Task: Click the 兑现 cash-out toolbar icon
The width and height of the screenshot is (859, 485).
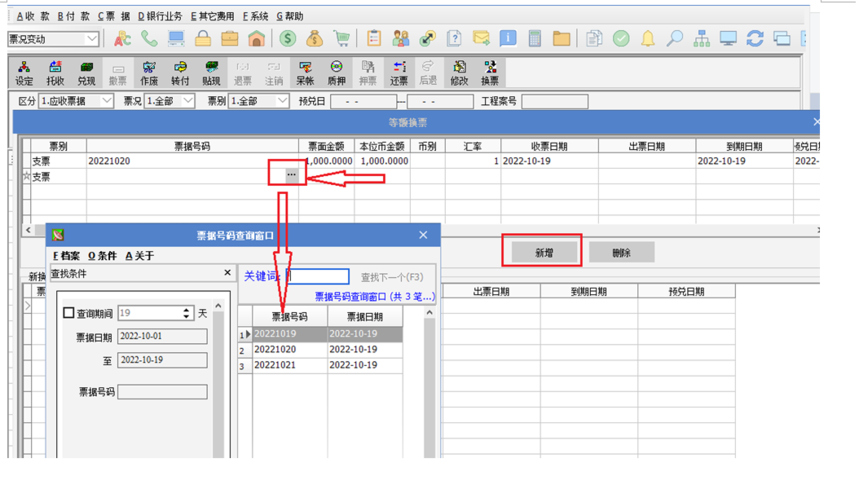Action: point(86,73)
